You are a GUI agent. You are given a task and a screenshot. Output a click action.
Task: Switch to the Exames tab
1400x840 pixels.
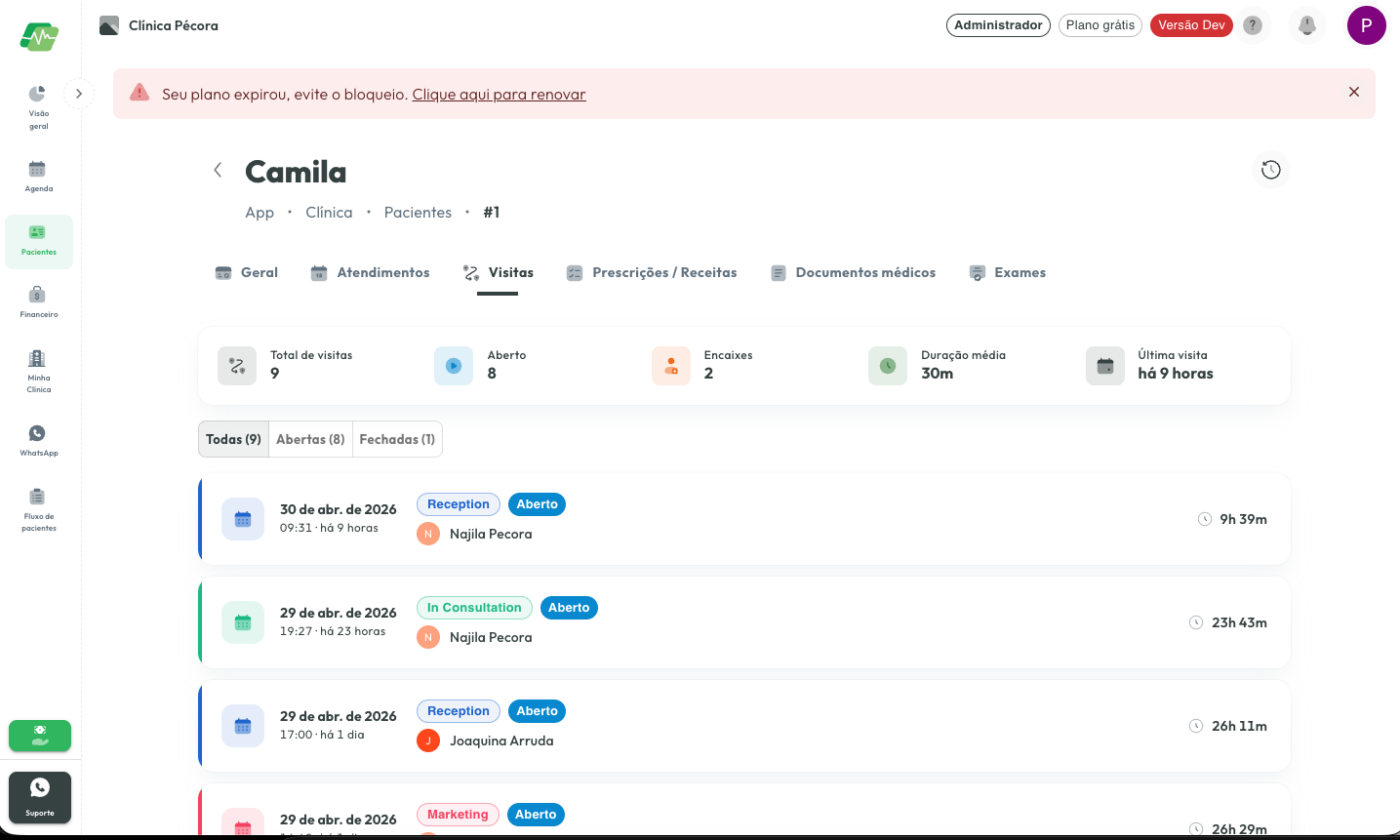pos(1007,273)
